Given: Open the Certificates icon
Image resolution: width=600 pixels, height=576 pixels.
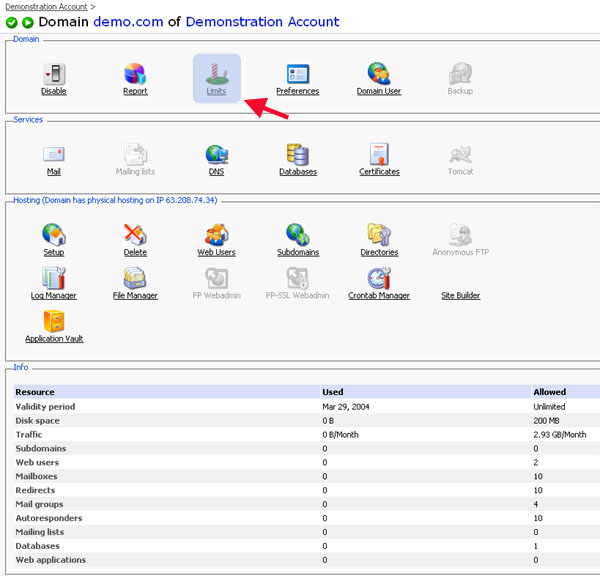Looking at the screenshot, I should pyautogui.click(x=379, y=154).
